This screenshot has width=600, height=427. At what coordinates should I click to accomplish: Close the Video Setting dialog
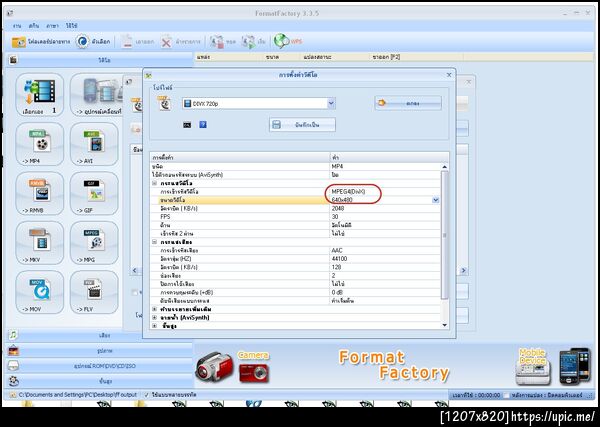[449, 75]
